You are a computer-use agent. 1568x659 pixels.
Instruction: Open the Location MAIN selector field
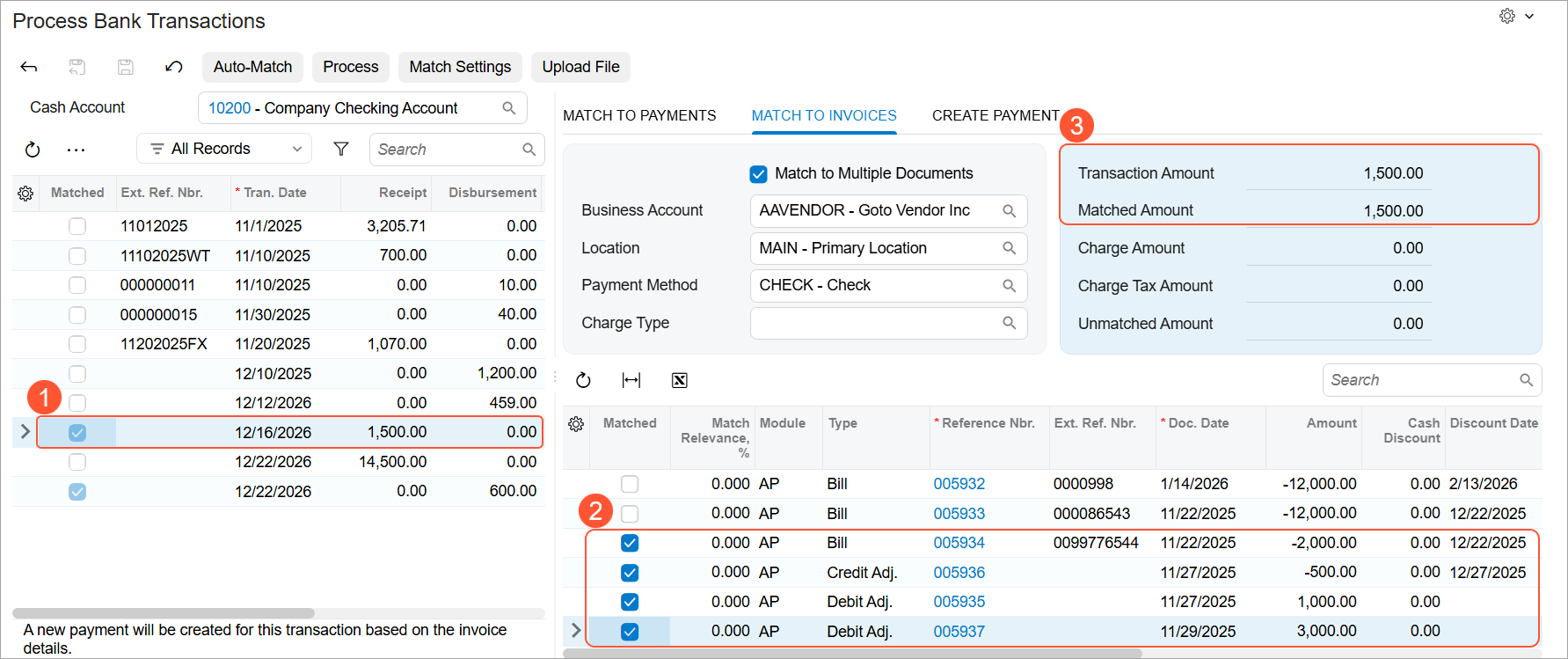coord(888,248)
